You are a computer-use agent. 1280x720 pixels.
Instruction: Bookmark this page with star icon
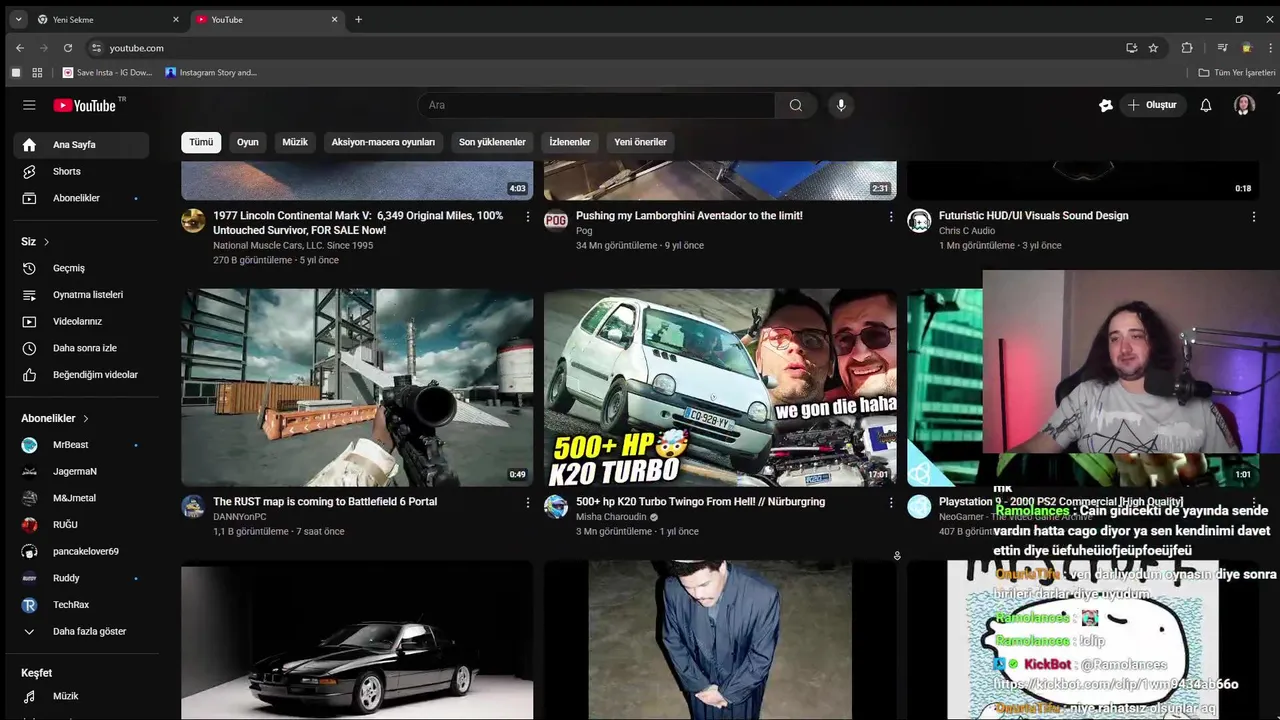click(1153, 48)
